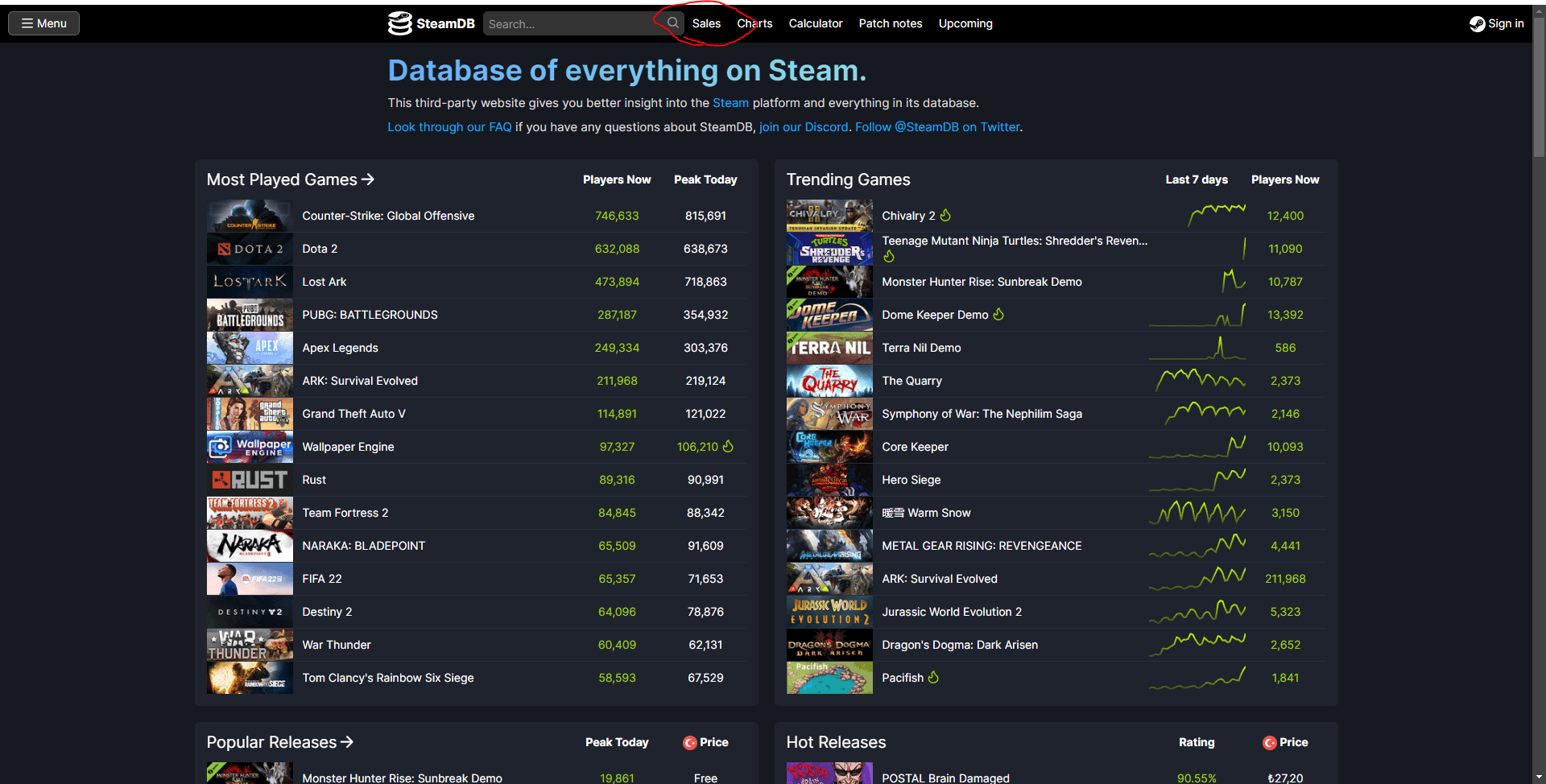Open the War Thunder entry
Viewport: 1546px width, 784px height.
[337, 645]
